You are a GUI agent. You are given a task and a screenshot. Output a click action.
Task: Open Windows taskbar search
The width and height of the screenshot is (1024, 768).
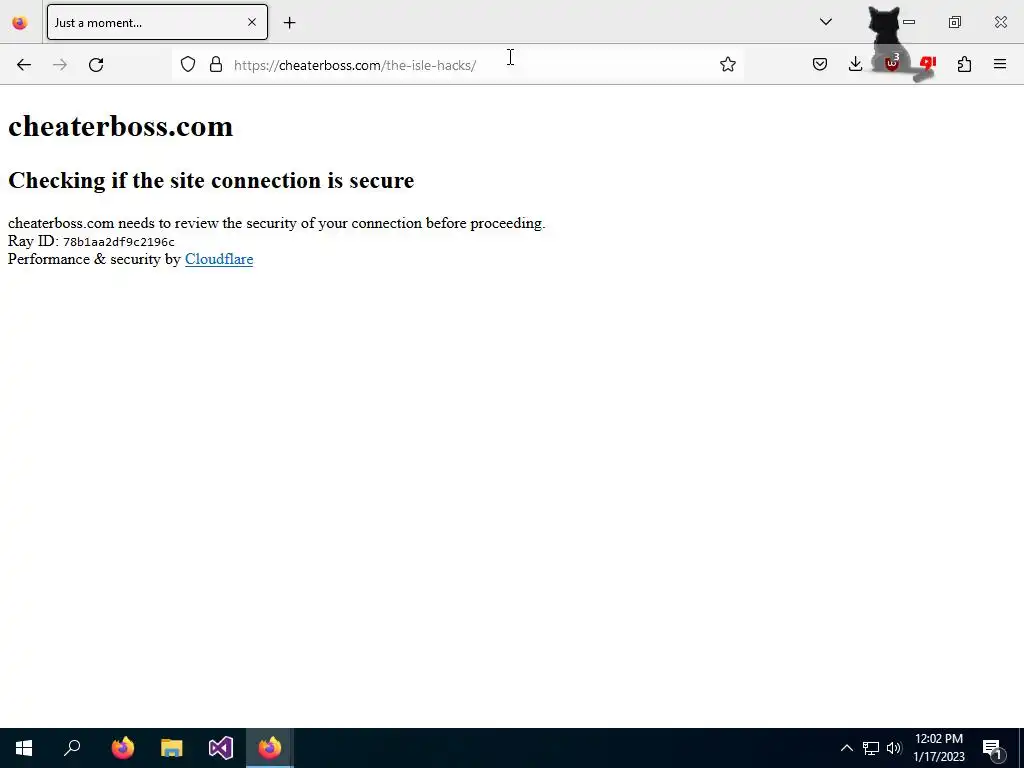pos(72,748)
